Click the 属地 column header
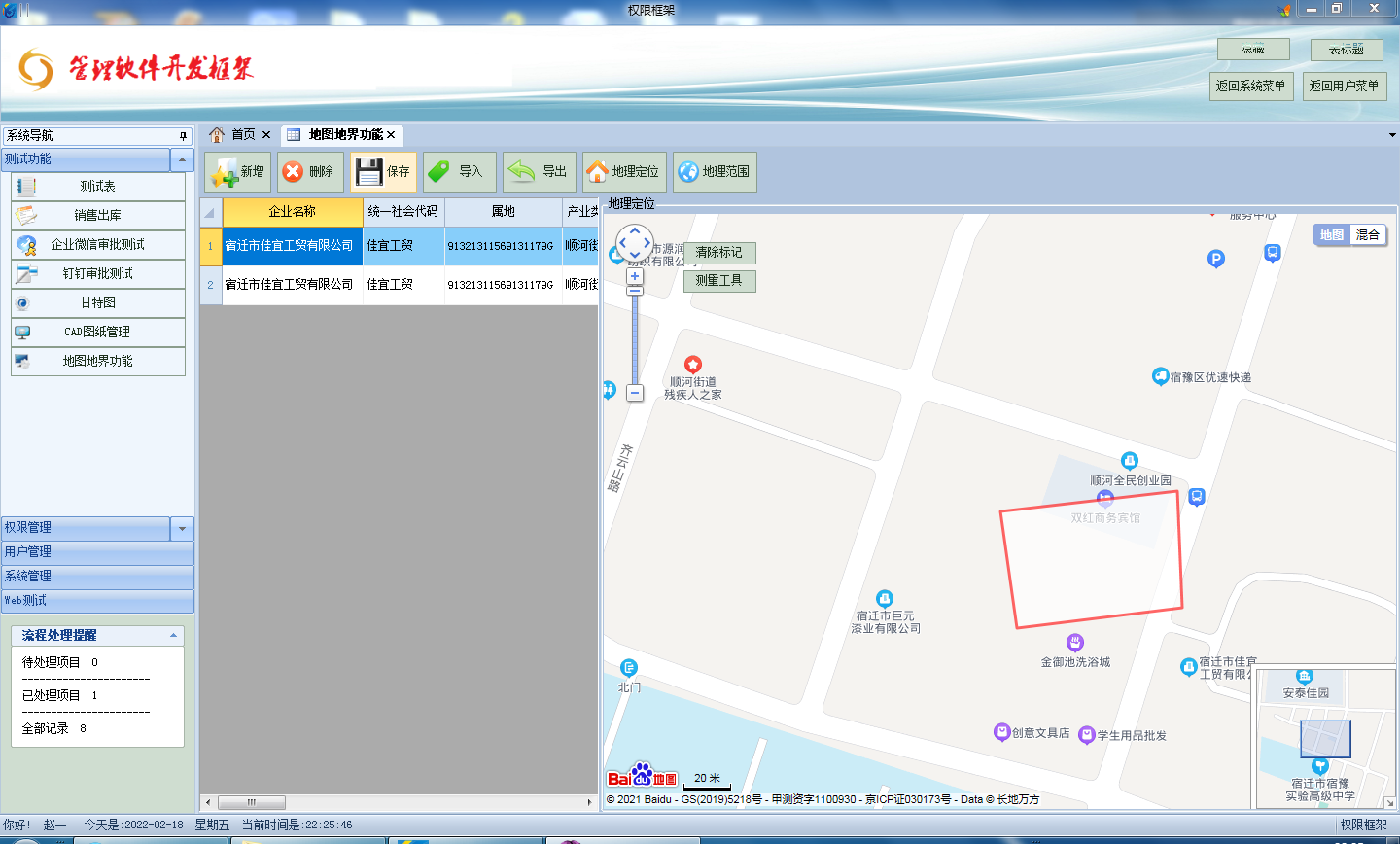The image size is (1400, 844). coord(504,212)
